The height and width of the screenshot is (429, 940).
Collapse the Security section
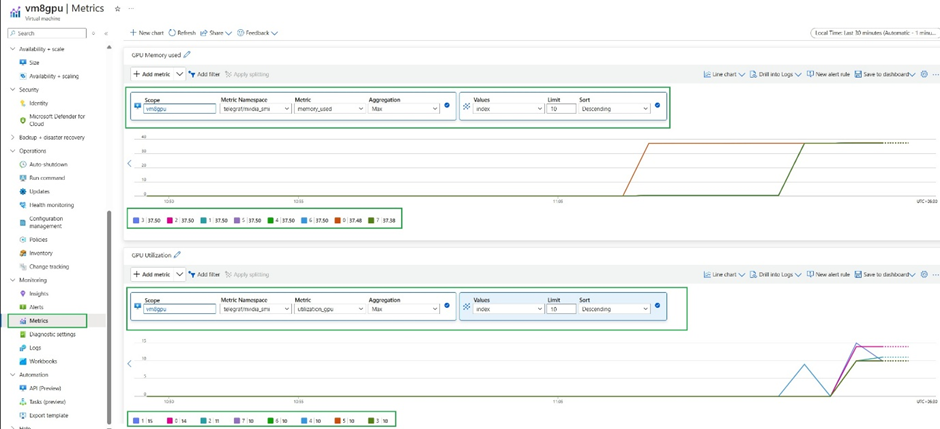tap(13, 89)
